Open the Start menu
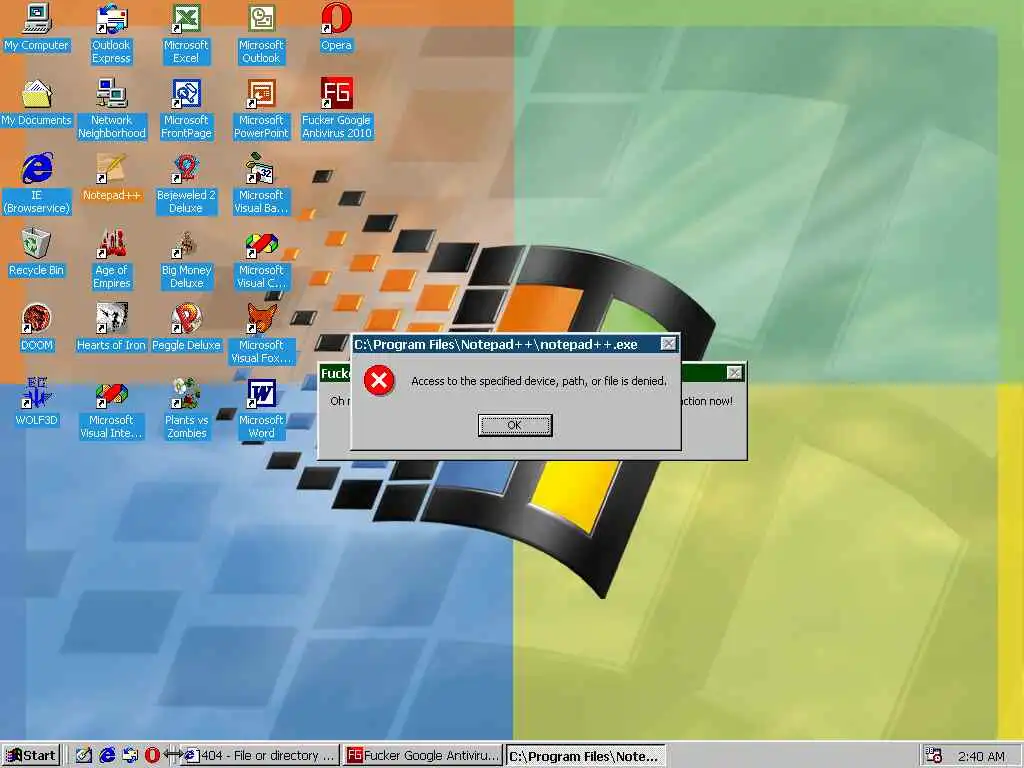The image size is (1024, 768). [31, 756]
